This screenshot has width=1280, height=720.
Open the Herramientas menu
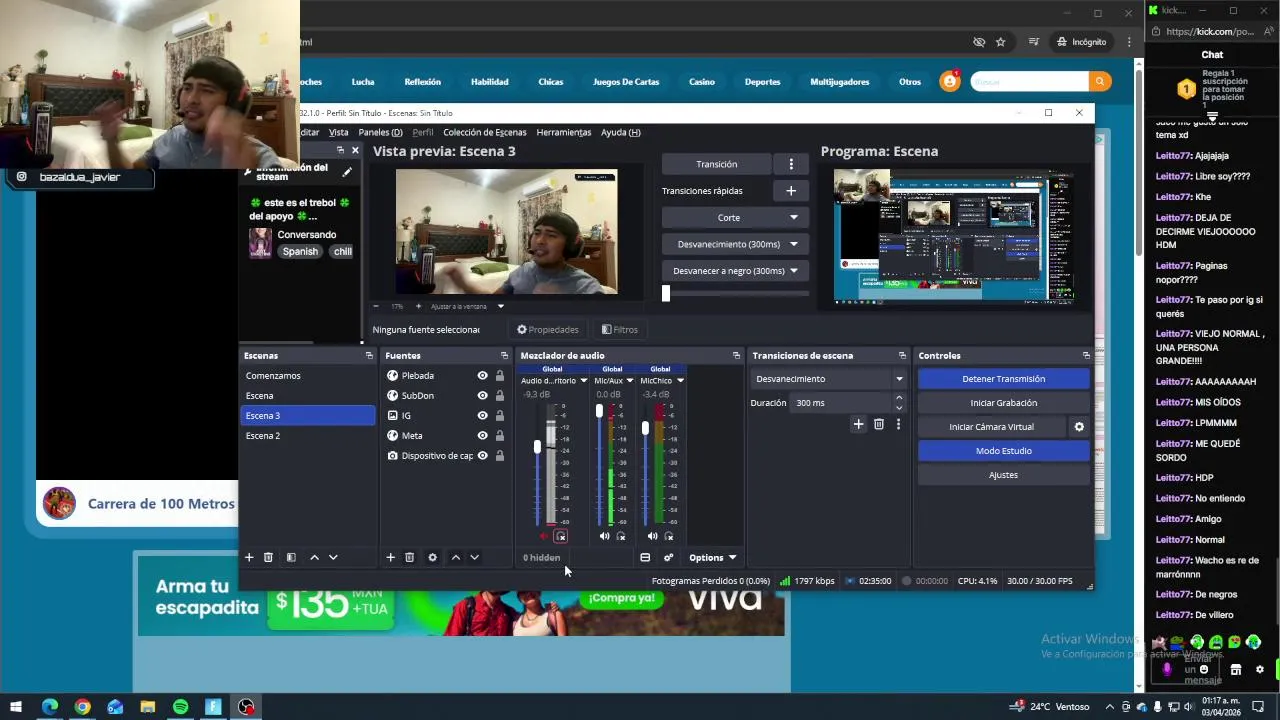563,132
